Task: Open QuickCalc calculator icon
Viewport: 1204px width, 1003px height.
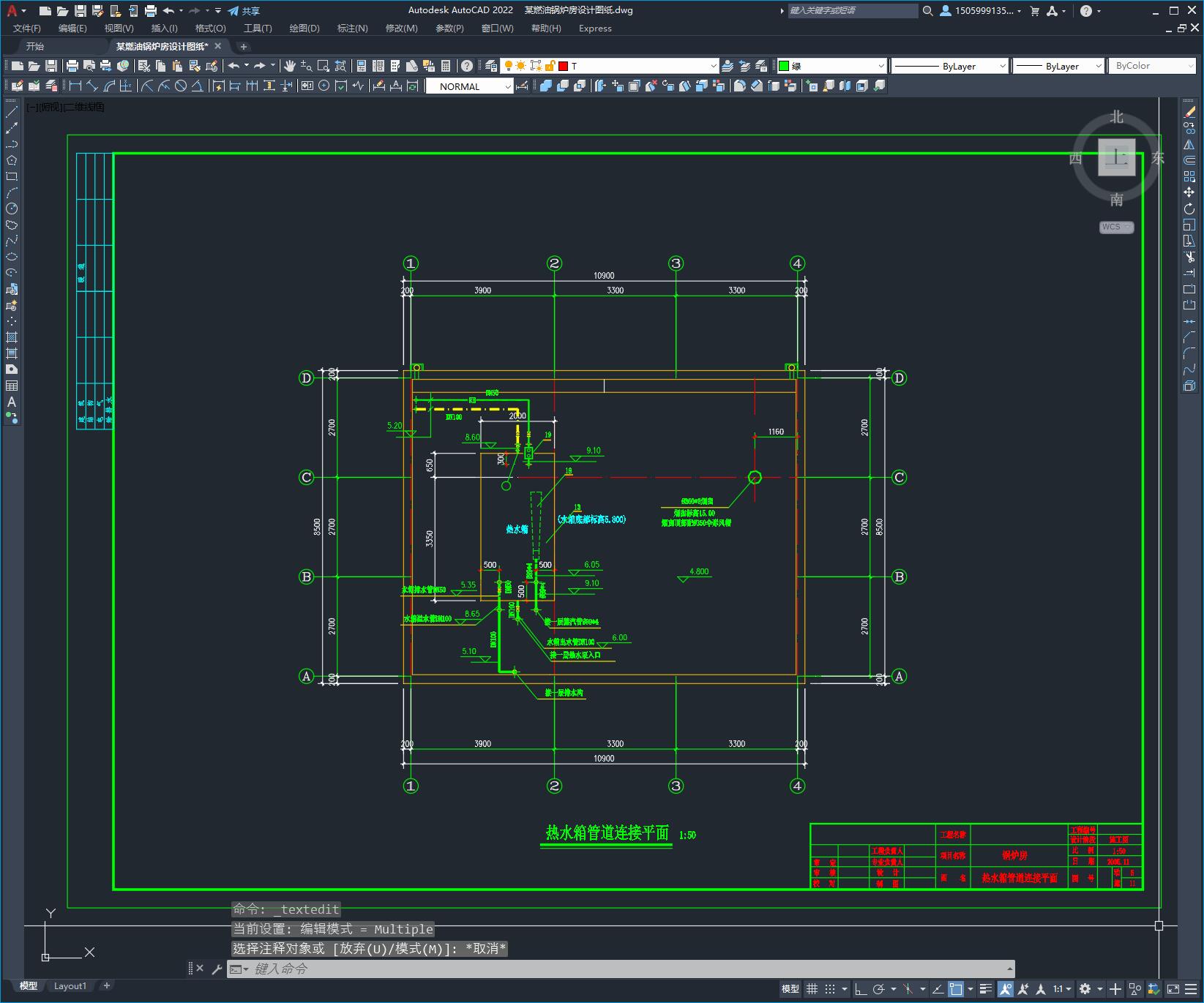Action: pos(446,66)
